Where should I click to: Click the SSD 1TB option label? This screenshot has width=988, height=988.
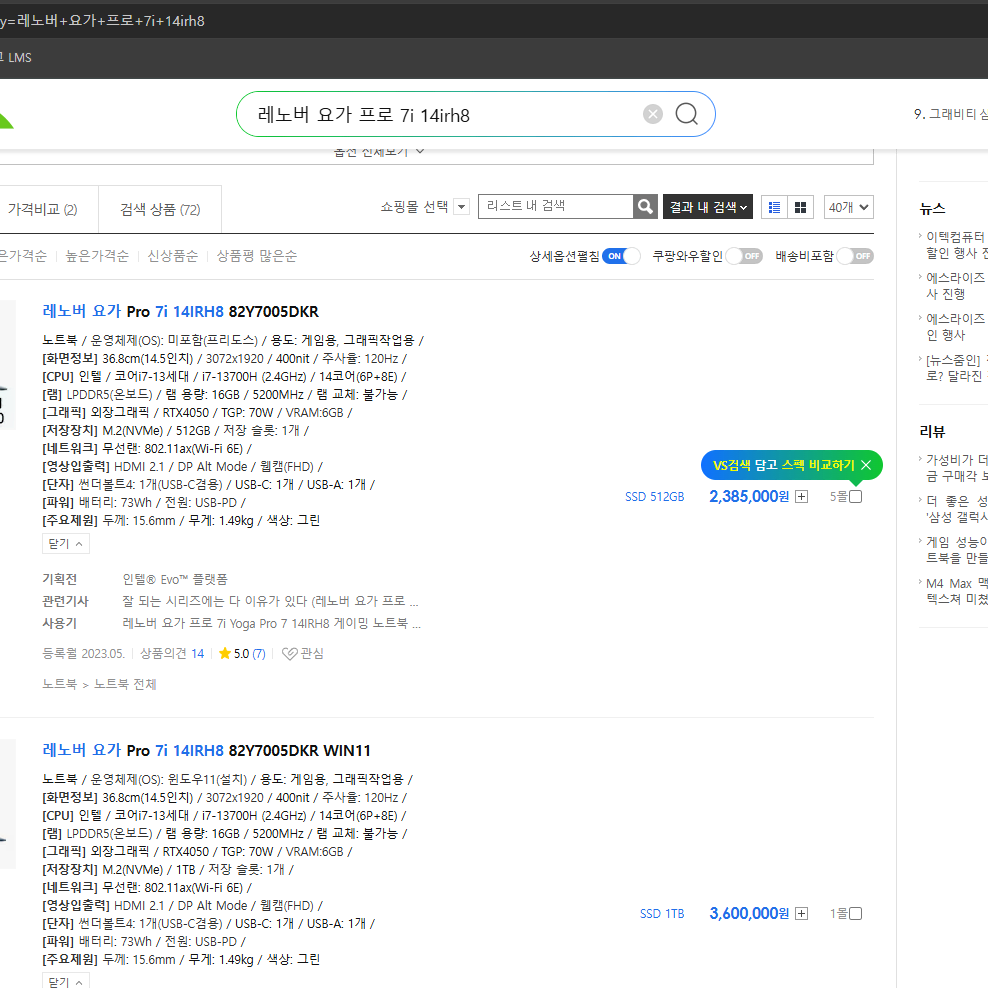click(662, 914)
